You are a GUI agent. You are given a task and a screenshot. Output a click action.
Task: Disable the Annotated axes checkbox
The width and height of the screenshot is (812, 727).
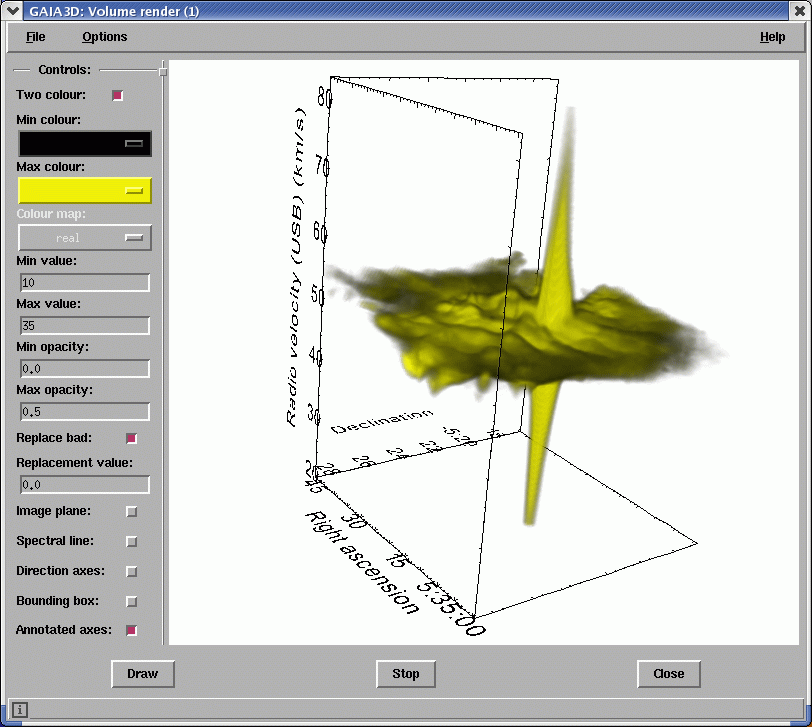click(132, 630)
